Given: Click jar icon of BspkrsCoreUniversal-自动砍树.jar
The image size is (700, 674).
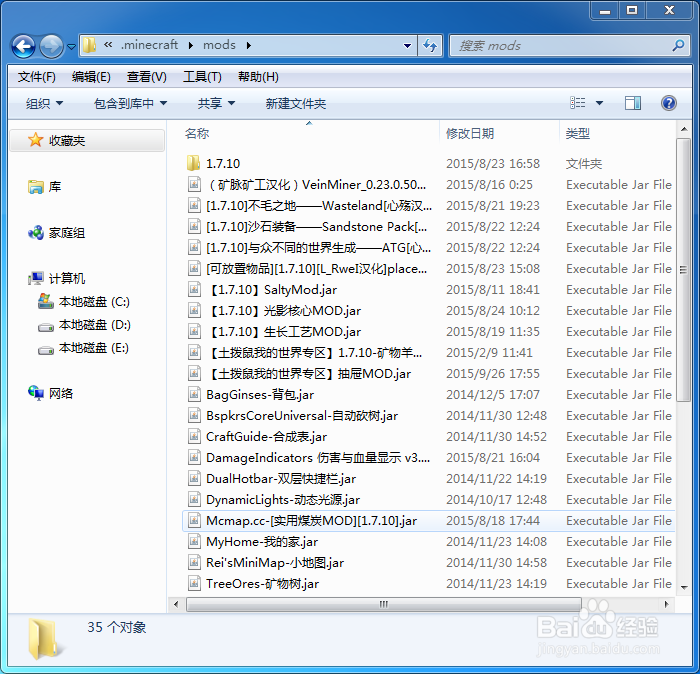Looking at the screenshot, I should point(194,415).
